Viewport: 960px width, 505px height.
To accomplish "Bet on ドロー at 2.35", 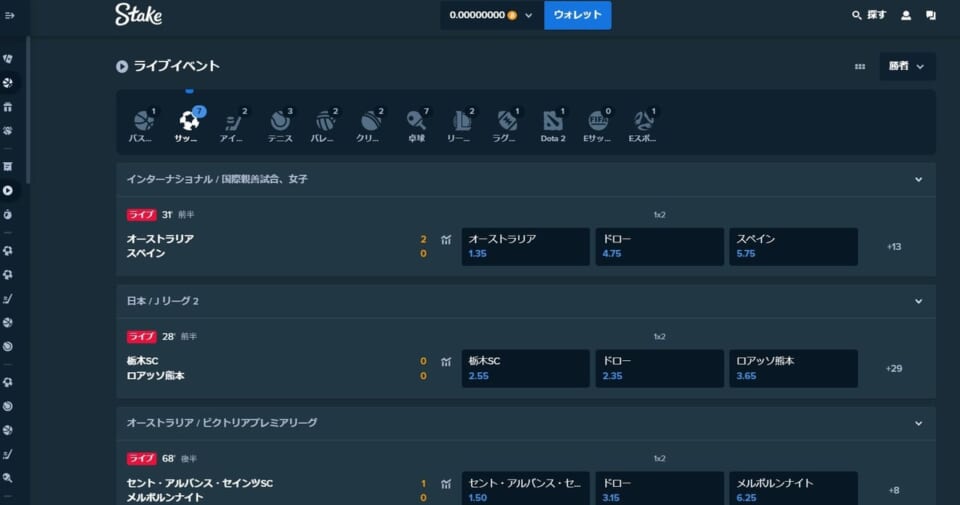I will (659, 368).
